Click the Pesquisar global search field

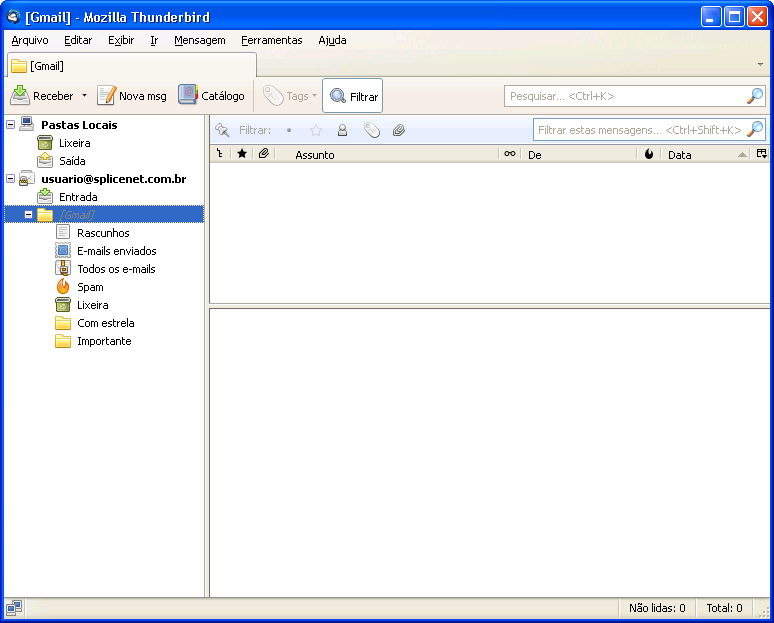tap(627, 96)
